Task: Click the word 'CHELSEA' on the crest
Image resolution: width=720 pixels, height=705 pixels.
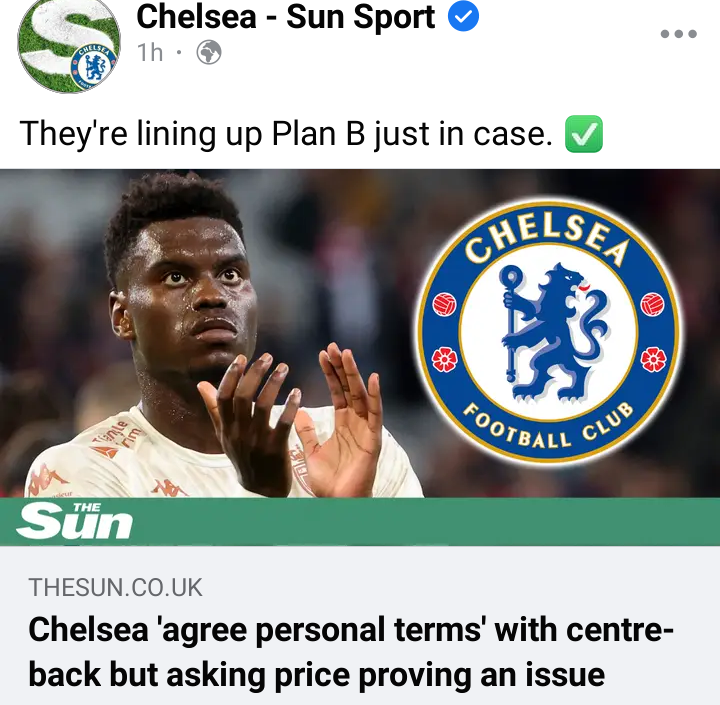Action: (x=546, y=238)
